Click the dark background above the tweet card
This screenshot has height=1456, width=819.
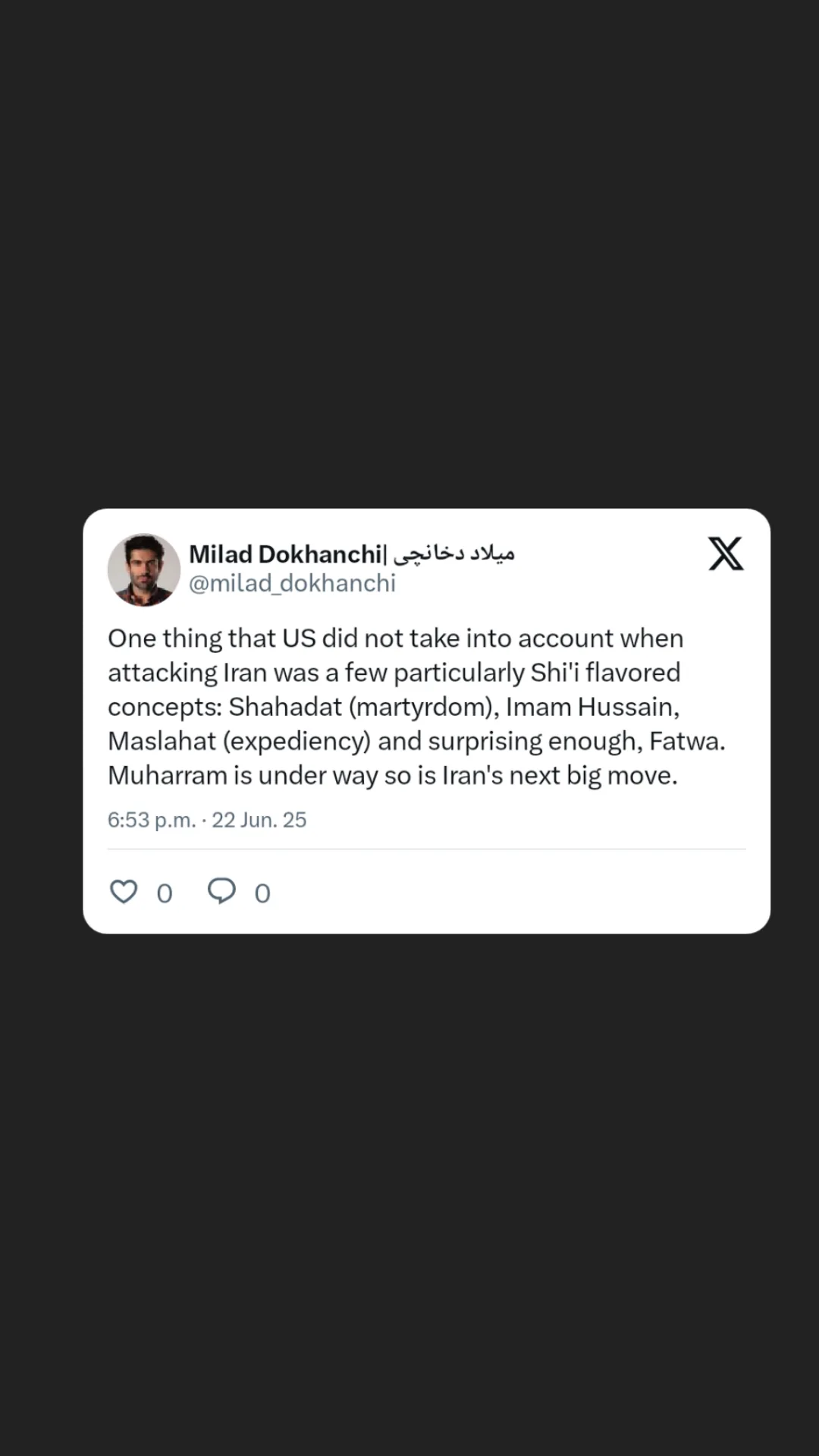[x=409, y=250]
